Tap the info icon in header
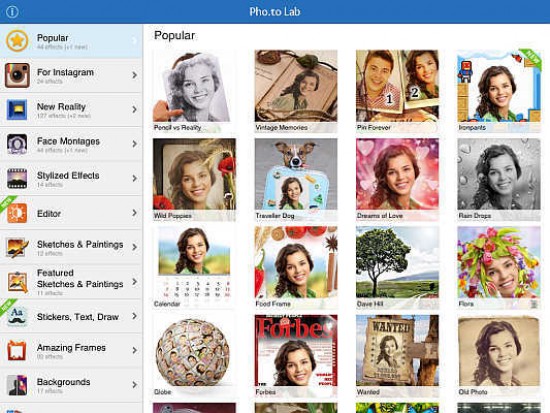The width and height of the screenshot is (550, 413). pyautogui.click(x=12, y=12)
